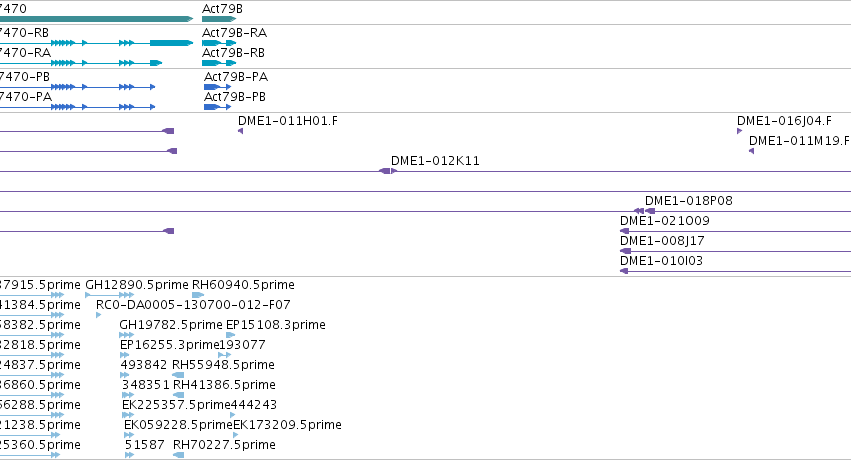Select the DME1-018P08 feature label
Screen dimensions: 851x460
point(689,201)
